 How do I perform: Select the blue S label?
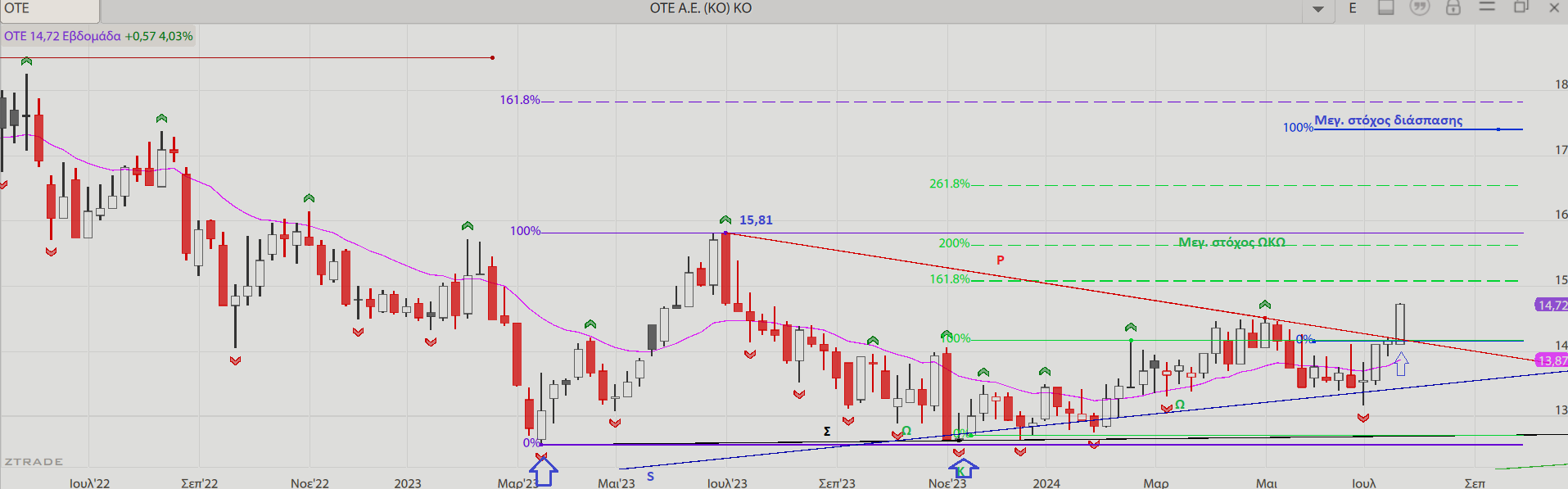pos(650,476)
